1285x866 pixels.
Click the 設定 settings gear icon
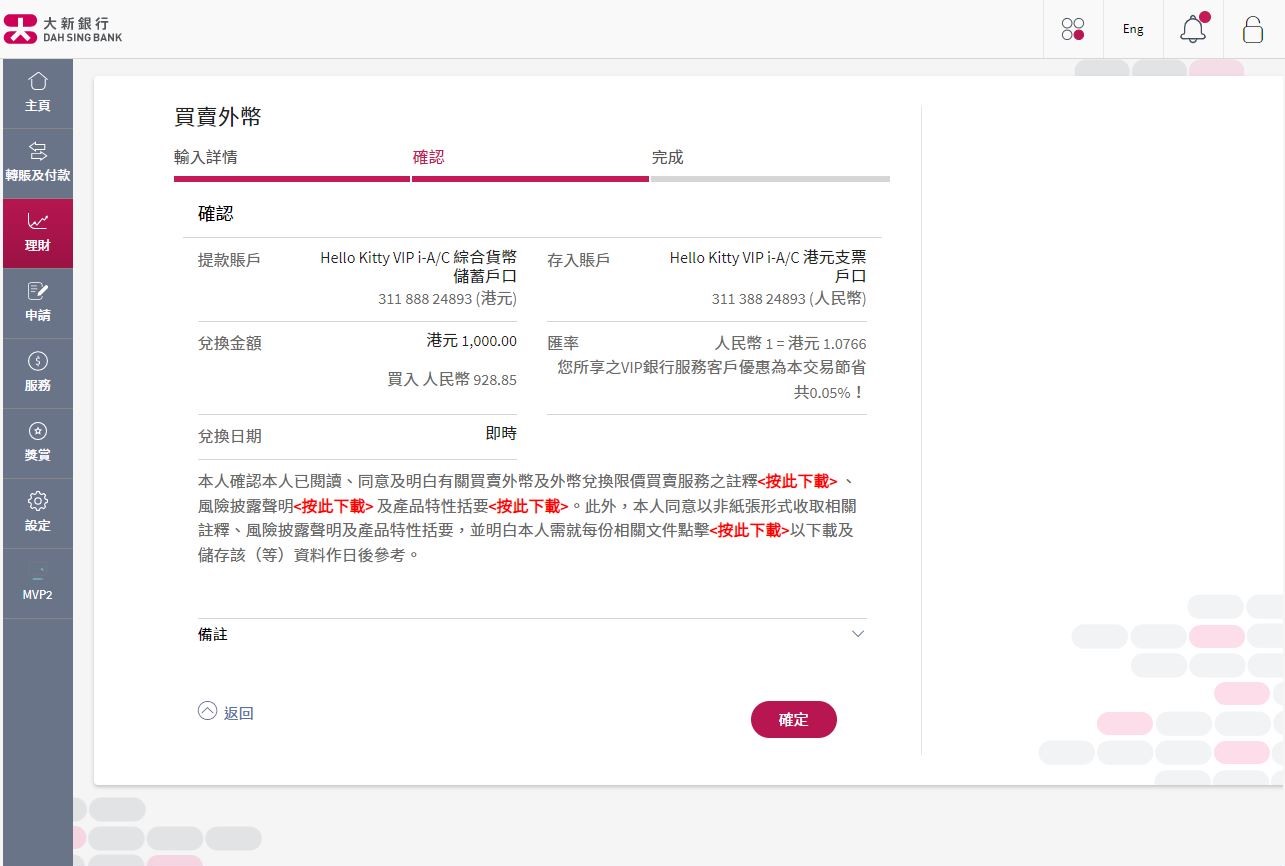click(37, 512)
